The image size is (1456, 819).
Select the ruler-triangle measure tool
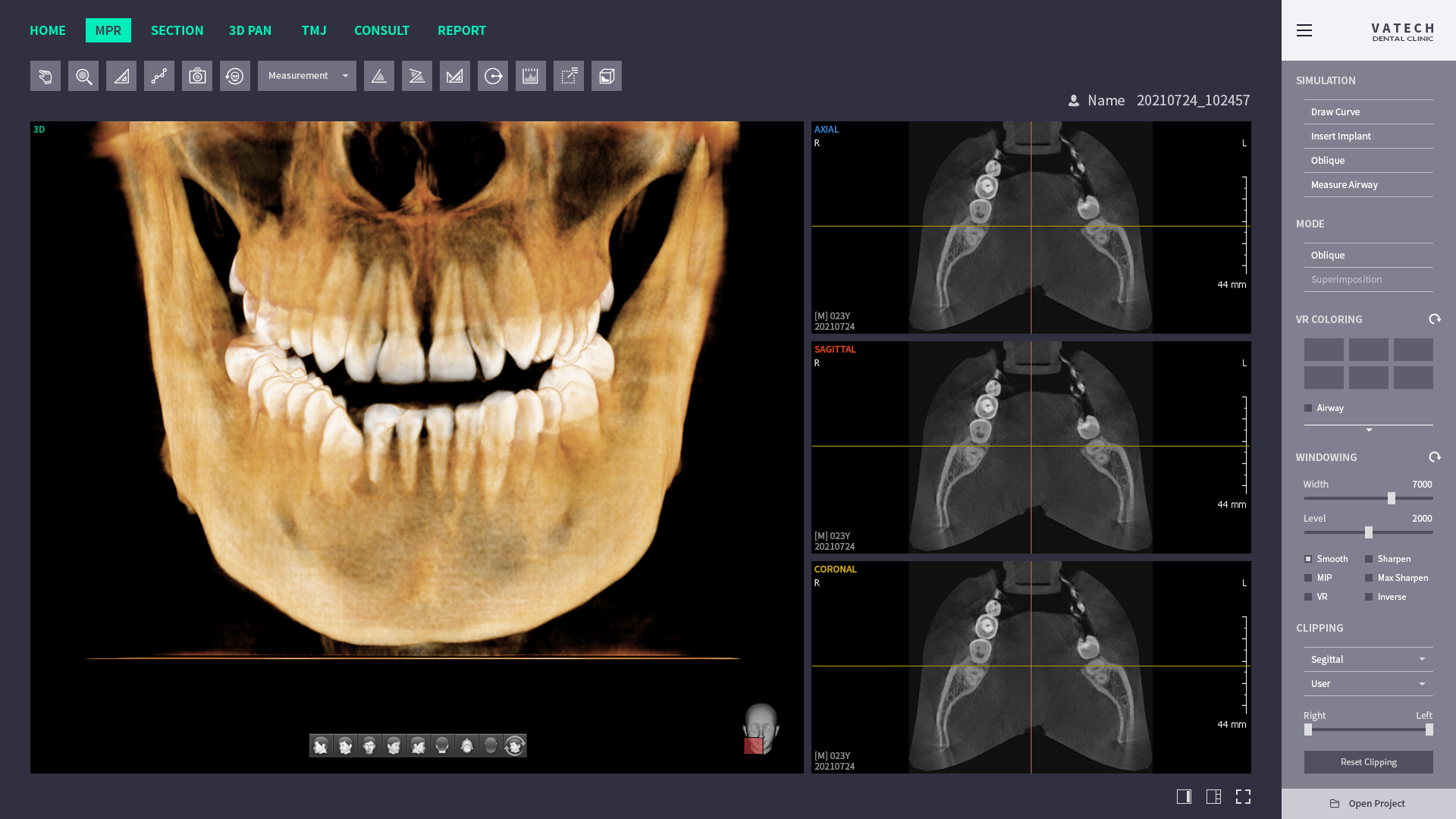pos(121,76)
